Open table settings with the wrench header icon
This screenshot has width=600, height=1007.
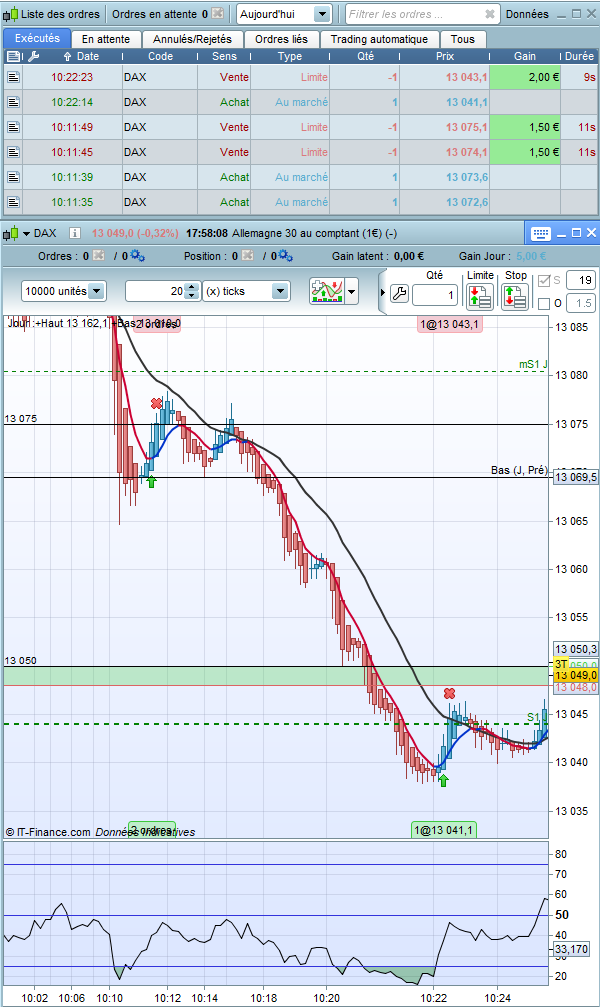pos(34,57)
